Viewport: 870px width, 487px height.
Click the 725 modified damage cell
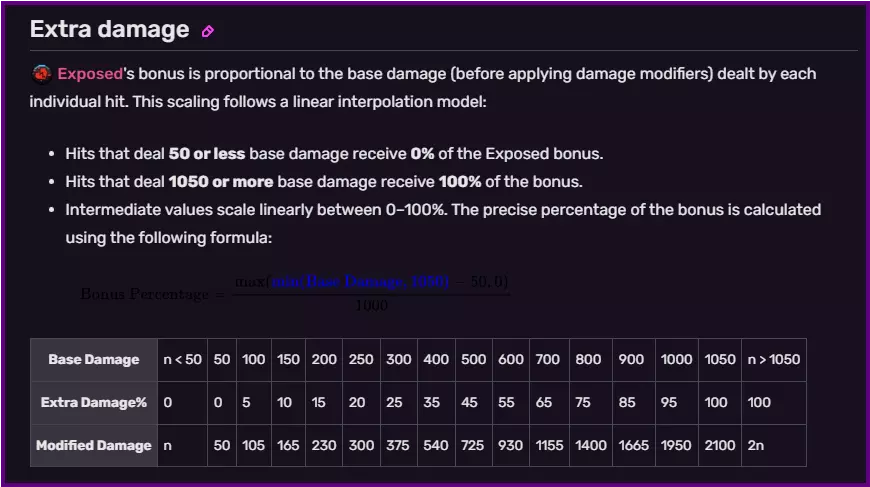tap(474, 445)
